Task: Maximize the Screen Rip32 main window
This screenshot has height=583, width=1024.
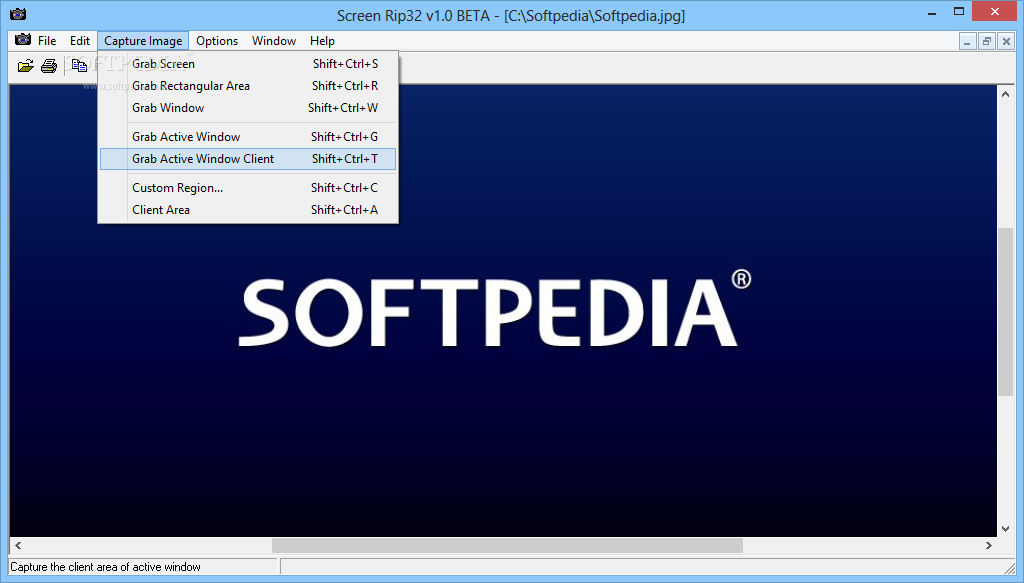Action: (959, 12)
